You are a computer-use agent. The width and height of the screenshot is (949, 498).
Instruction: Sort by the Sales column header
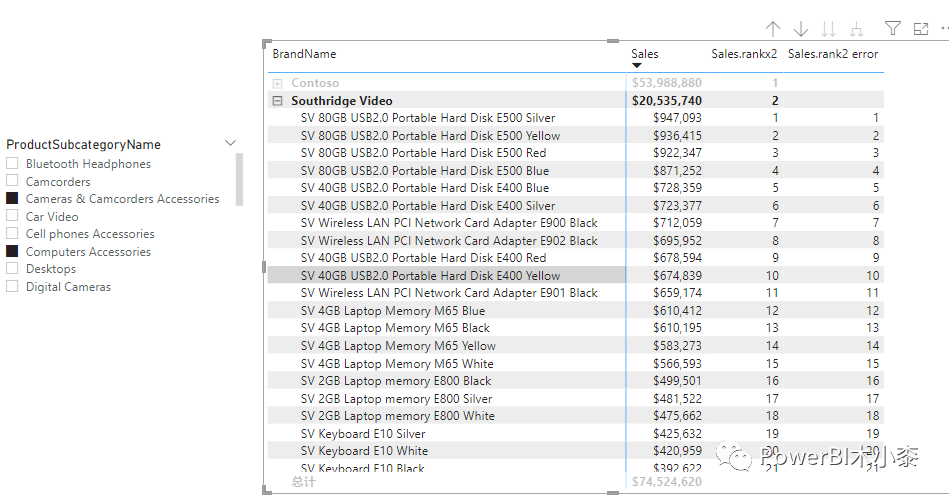coord(645,54)
